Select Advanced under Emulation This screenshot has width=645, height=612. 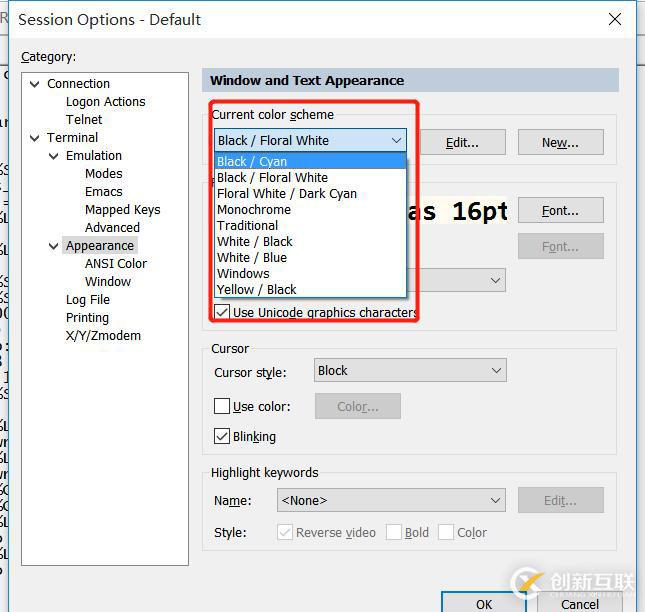(x=112, y=227)
